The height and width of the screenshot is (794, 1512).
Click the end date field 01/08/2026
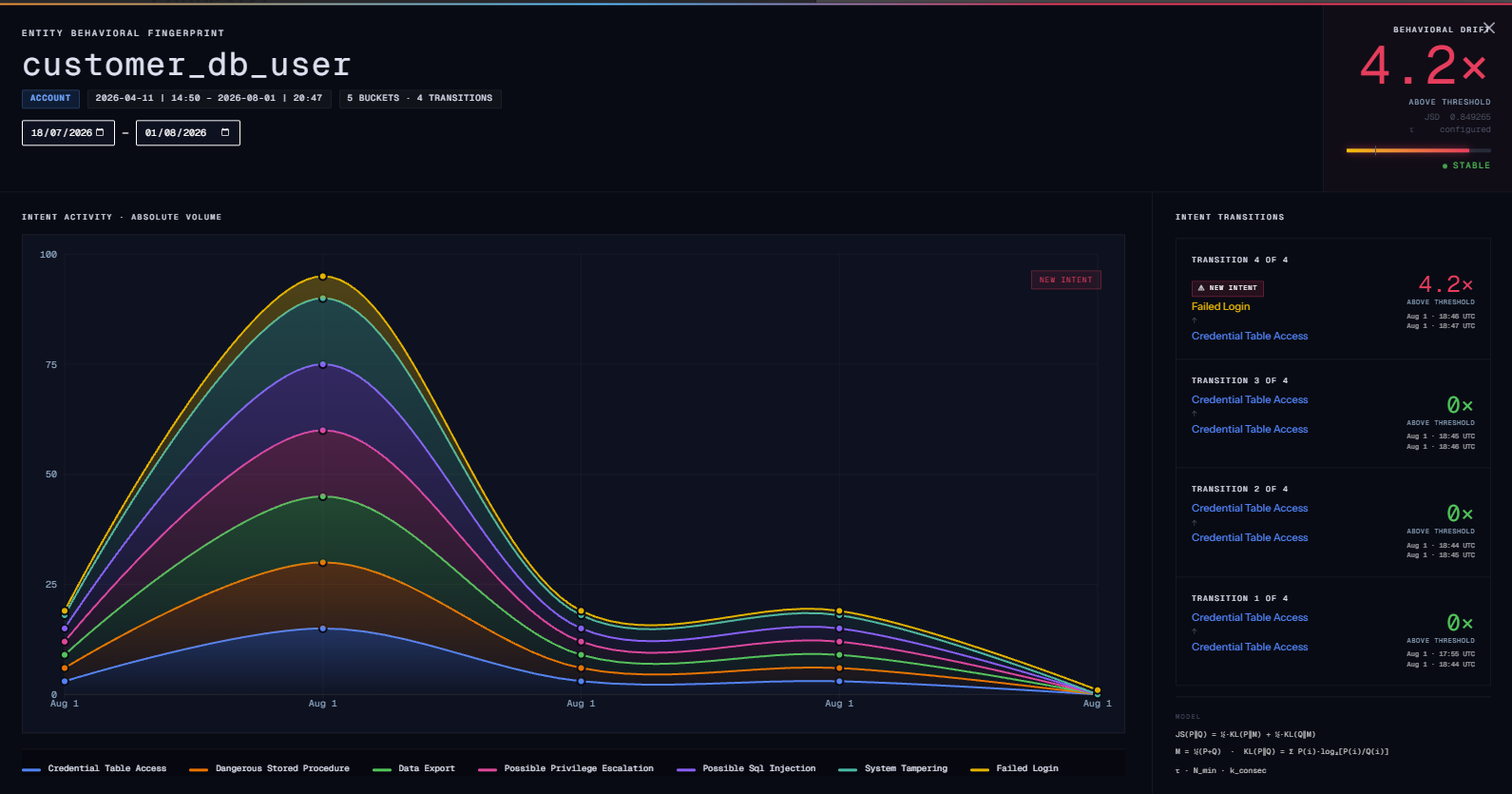[x=188, y=133]
